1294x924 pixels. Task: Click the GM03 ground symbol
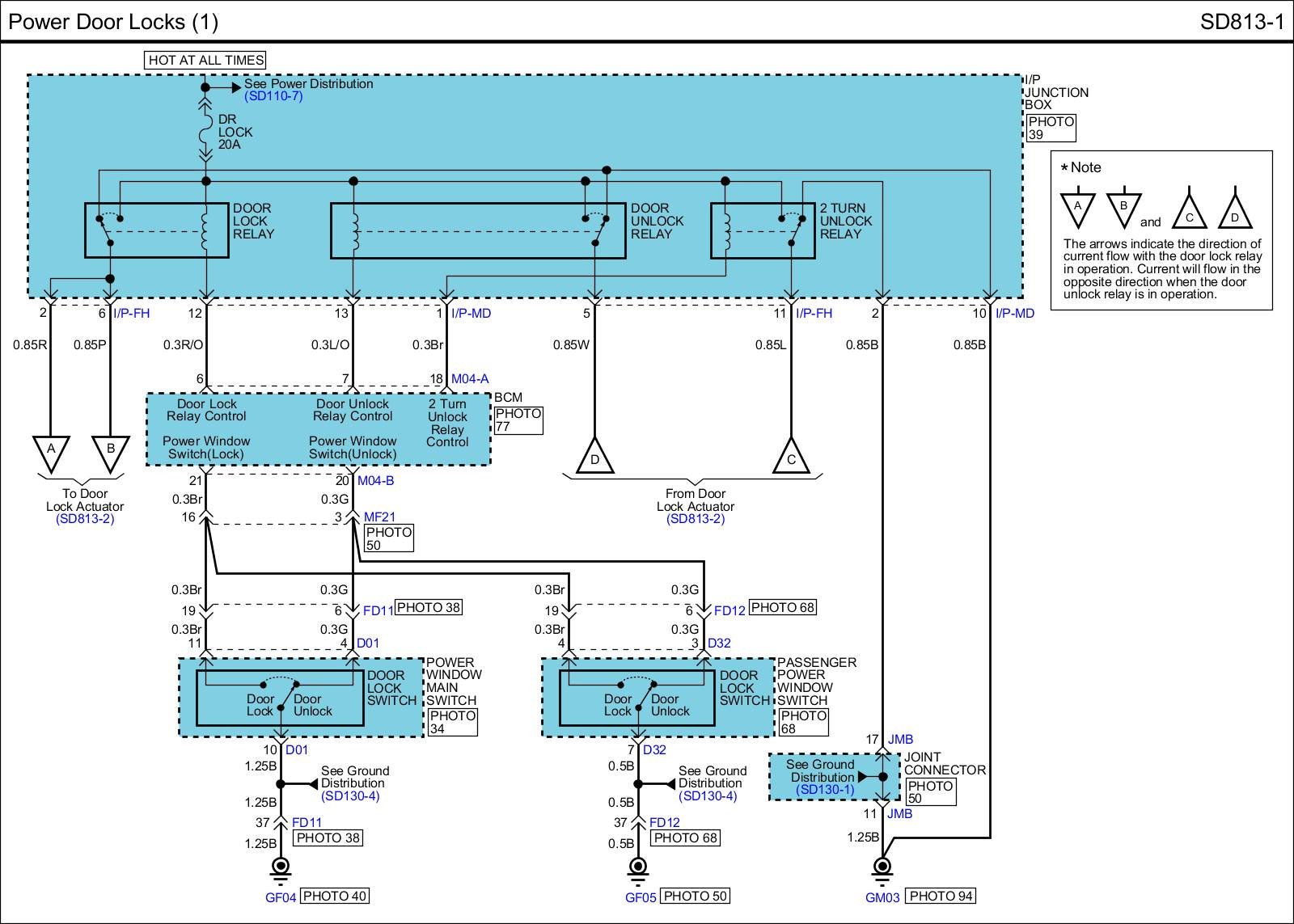[882, 867]
